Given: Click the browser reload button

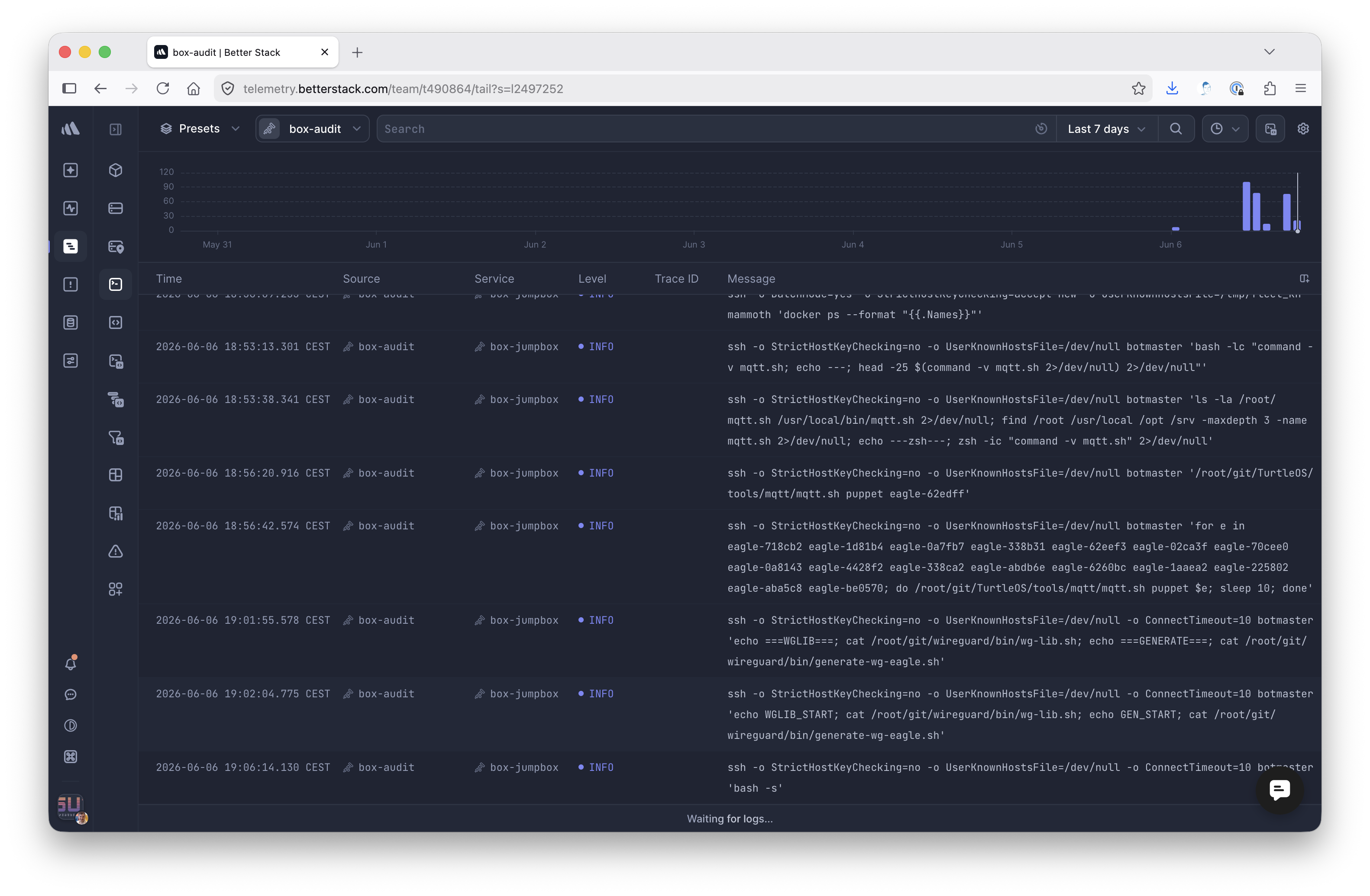Looking at the screenshot, I should tap(163, 88).
